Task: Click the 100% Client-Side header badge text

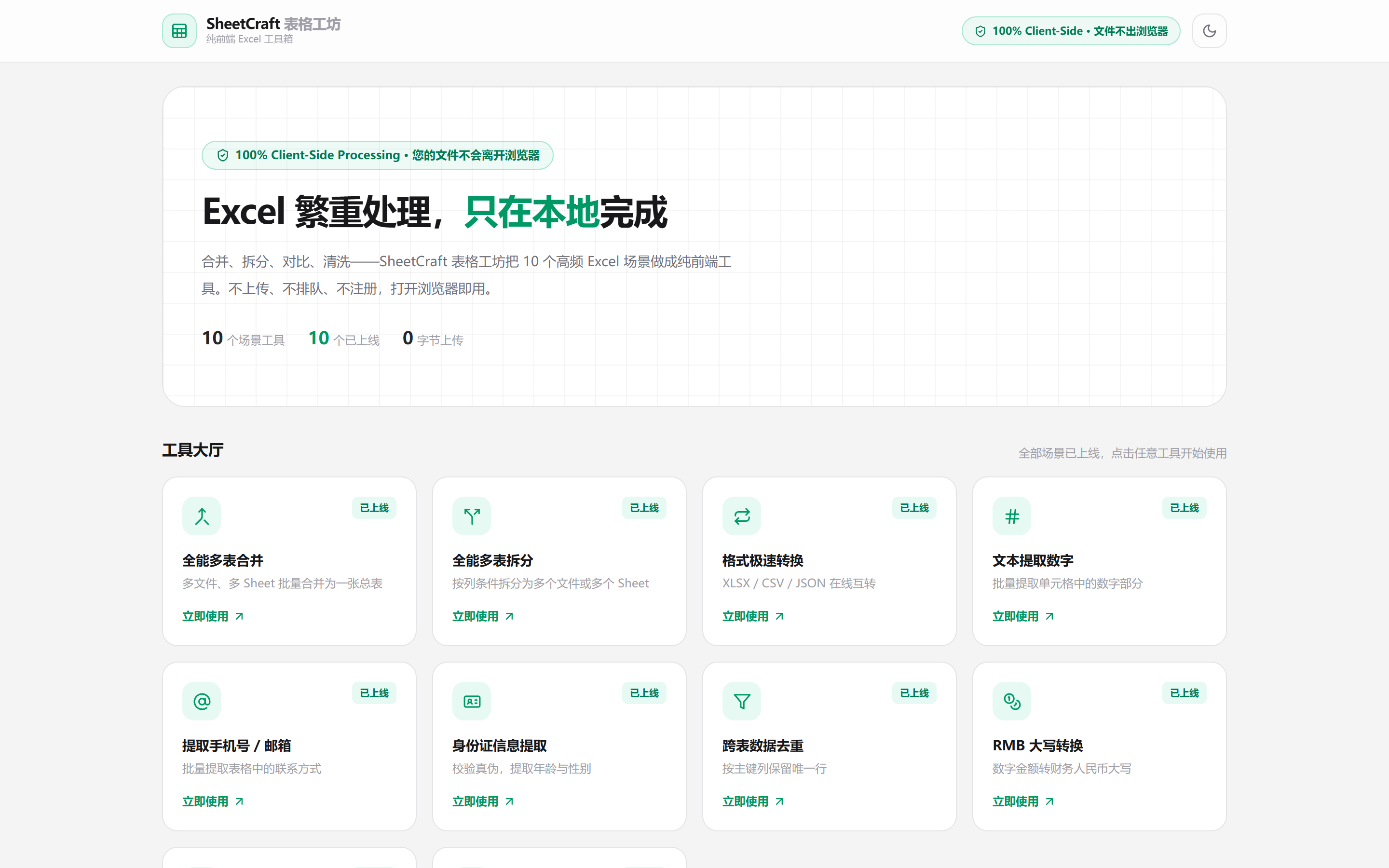Action: 1080,31
